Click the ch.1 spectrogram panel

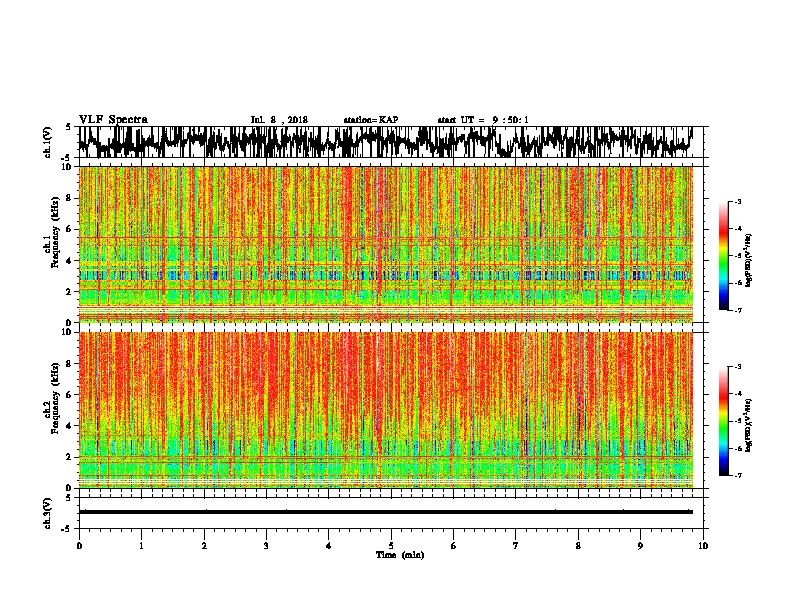[x=385, y=244]
